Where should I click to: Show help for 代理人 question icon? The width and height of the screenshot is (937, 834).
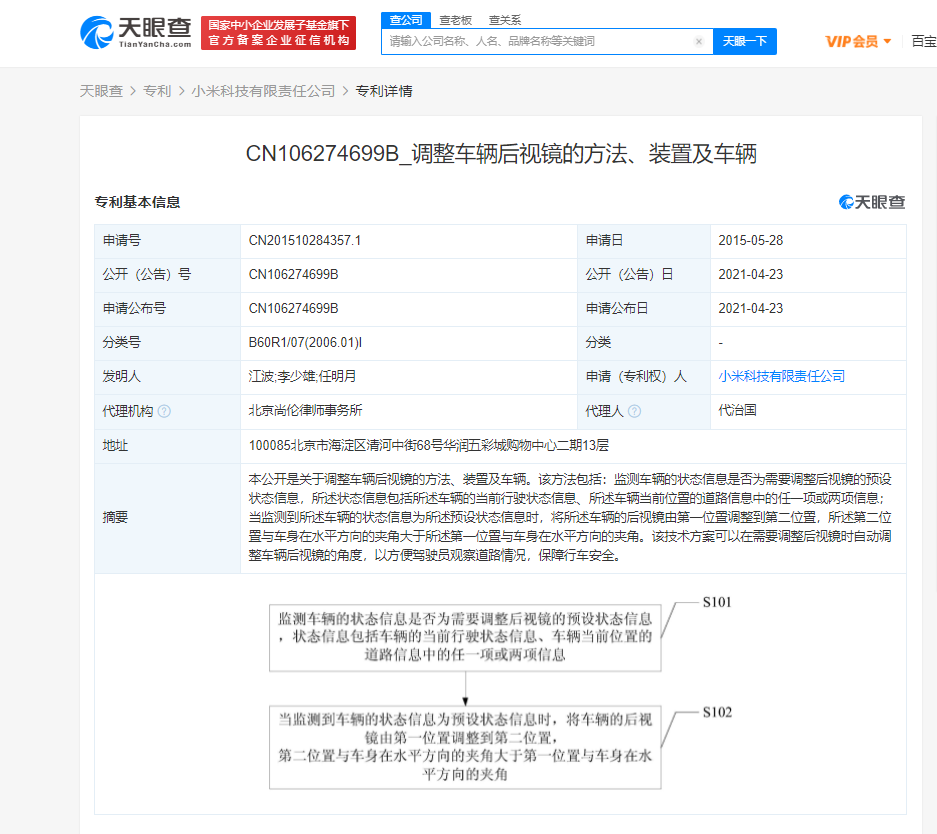[635, 411]
